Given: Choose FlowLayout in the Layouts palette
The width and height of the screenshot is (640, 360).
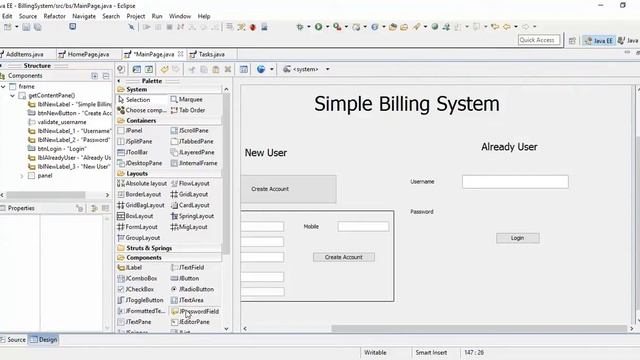Looking at the screenshot, I should pyautogui.click(x=190, y=184).
